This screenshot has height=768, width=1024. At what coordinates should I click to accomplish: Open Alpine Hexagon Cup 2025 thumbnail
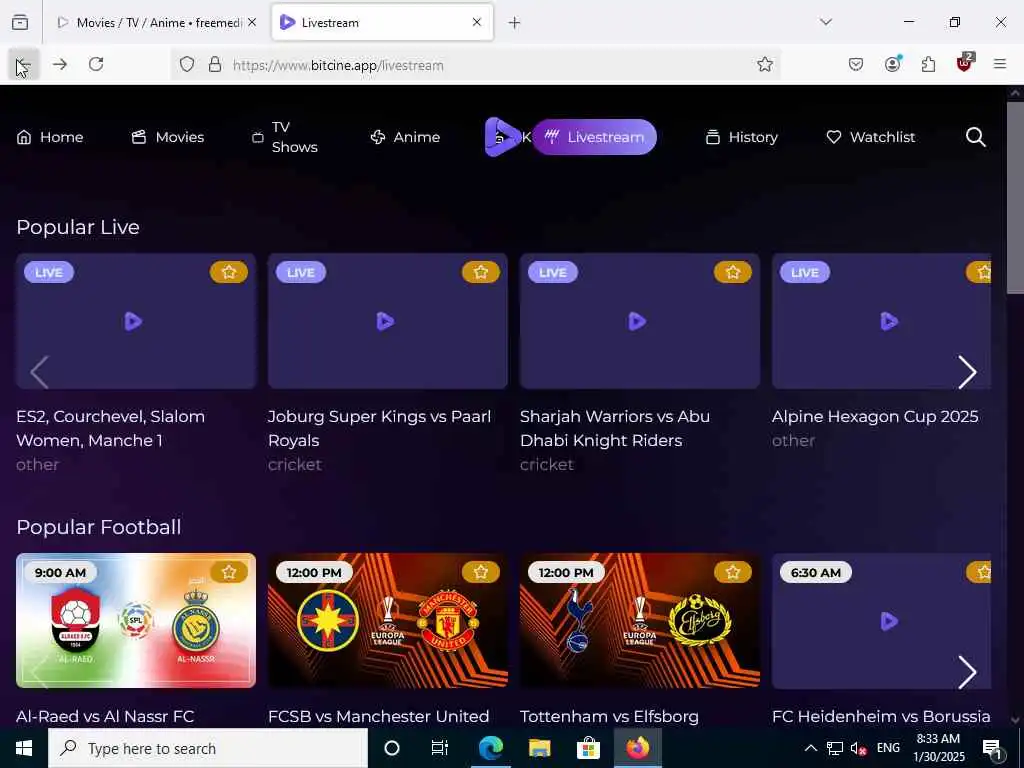click(x=882, y=321)
